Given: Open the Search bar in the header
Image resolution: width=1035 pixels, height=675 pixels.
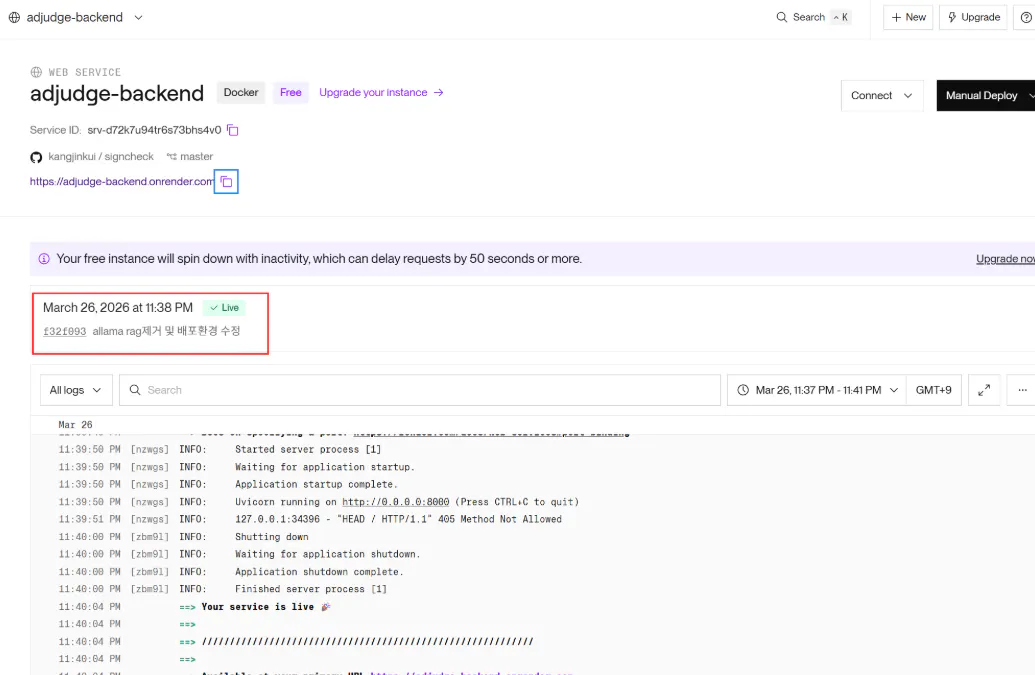Looking at the screenshot, I should (x=813, y=17).
